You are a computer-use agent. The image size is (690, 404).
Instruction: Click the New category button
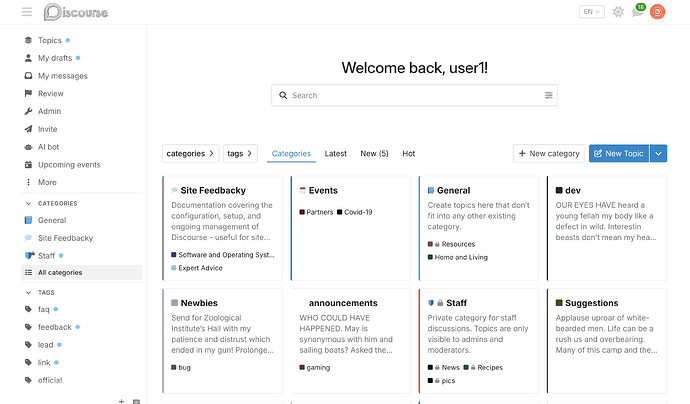(x=549, y=154)
